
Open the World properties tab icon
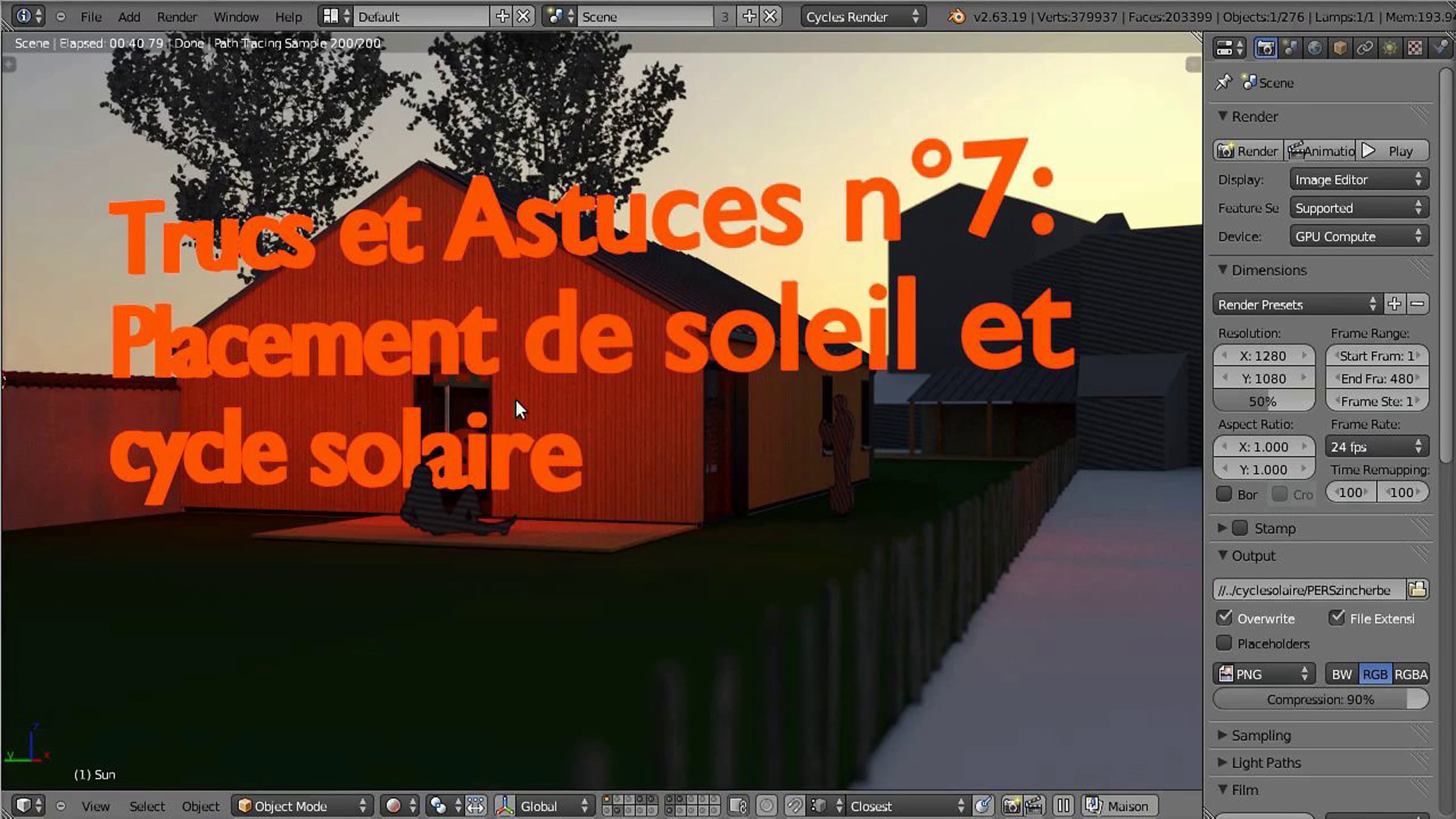pyautogui.click(x=1315, y=48)
